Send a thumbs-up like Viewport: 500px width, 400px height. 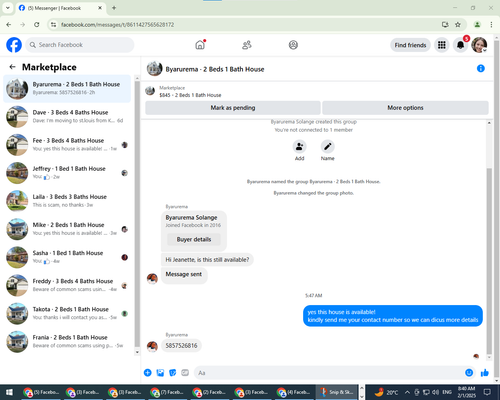tap(485, 373)
